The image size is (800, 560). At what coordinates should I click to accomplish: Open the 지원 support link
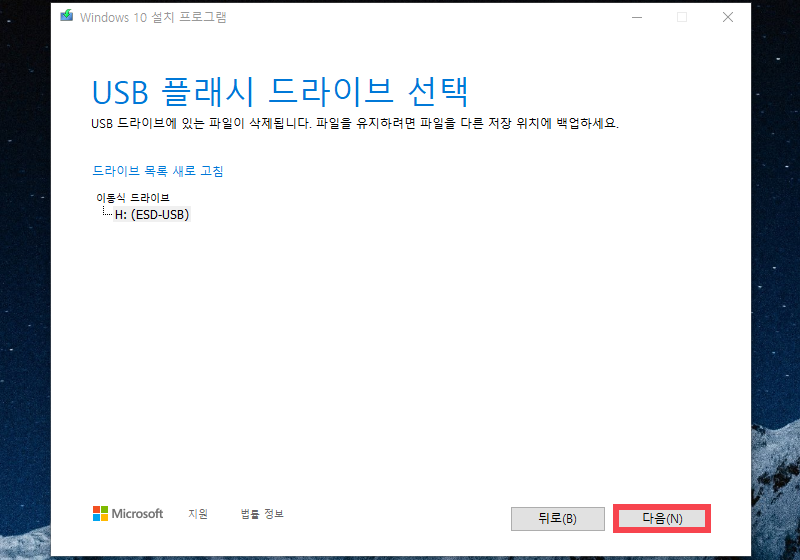[x=198, y=514]
